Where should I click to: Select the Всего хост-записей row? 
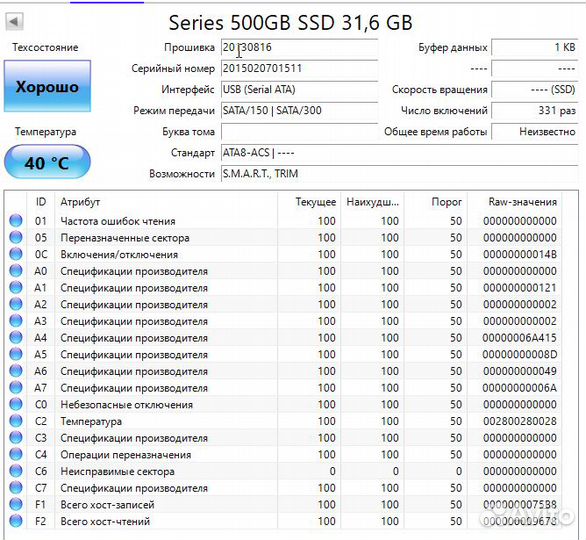coord(283,504)
